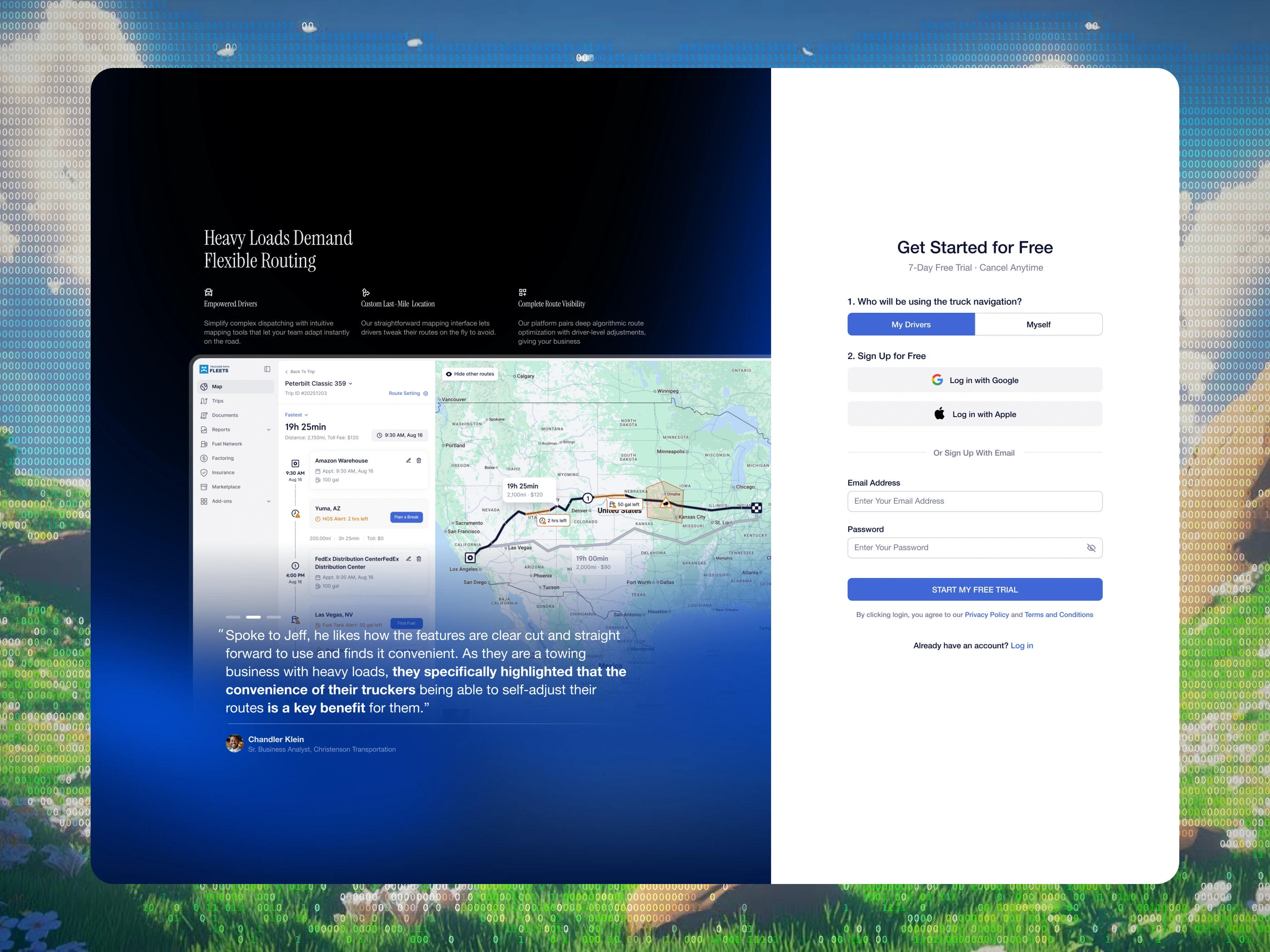This screenshot has width=1270, height=952.
Task: Click the Or Sign Up With Email text
Action: tap(974, 453)
